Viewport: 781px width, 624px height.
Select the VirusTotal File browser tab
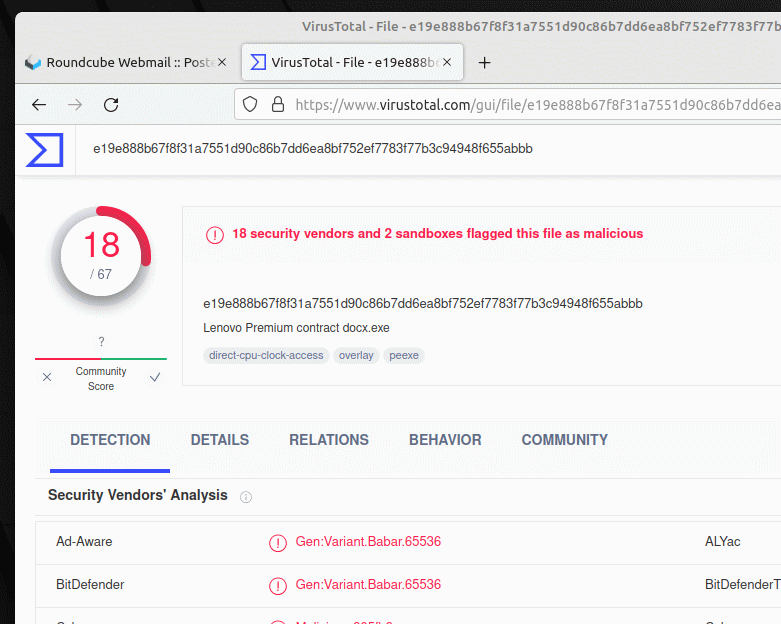[x=352, y=62]
